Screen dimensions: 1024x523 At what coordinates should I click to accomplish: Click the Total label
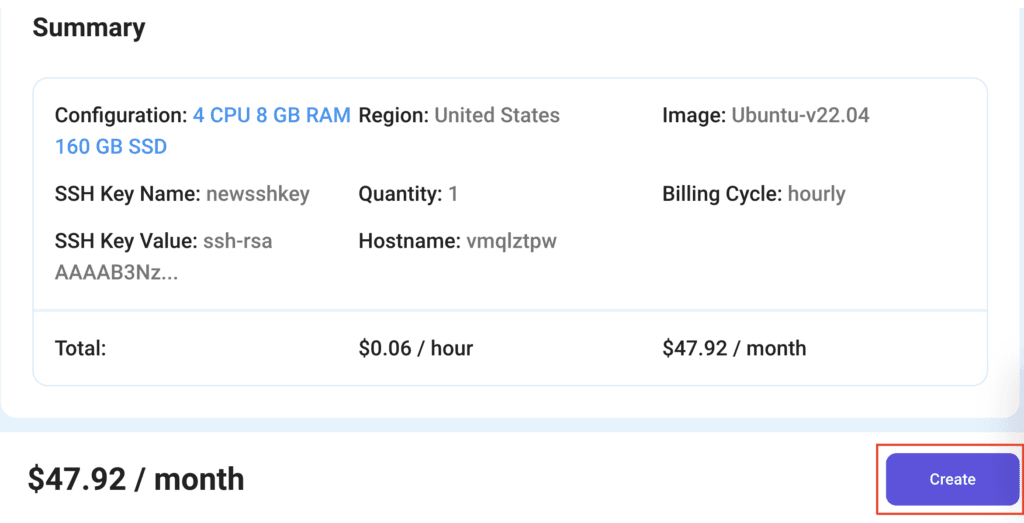80,348
